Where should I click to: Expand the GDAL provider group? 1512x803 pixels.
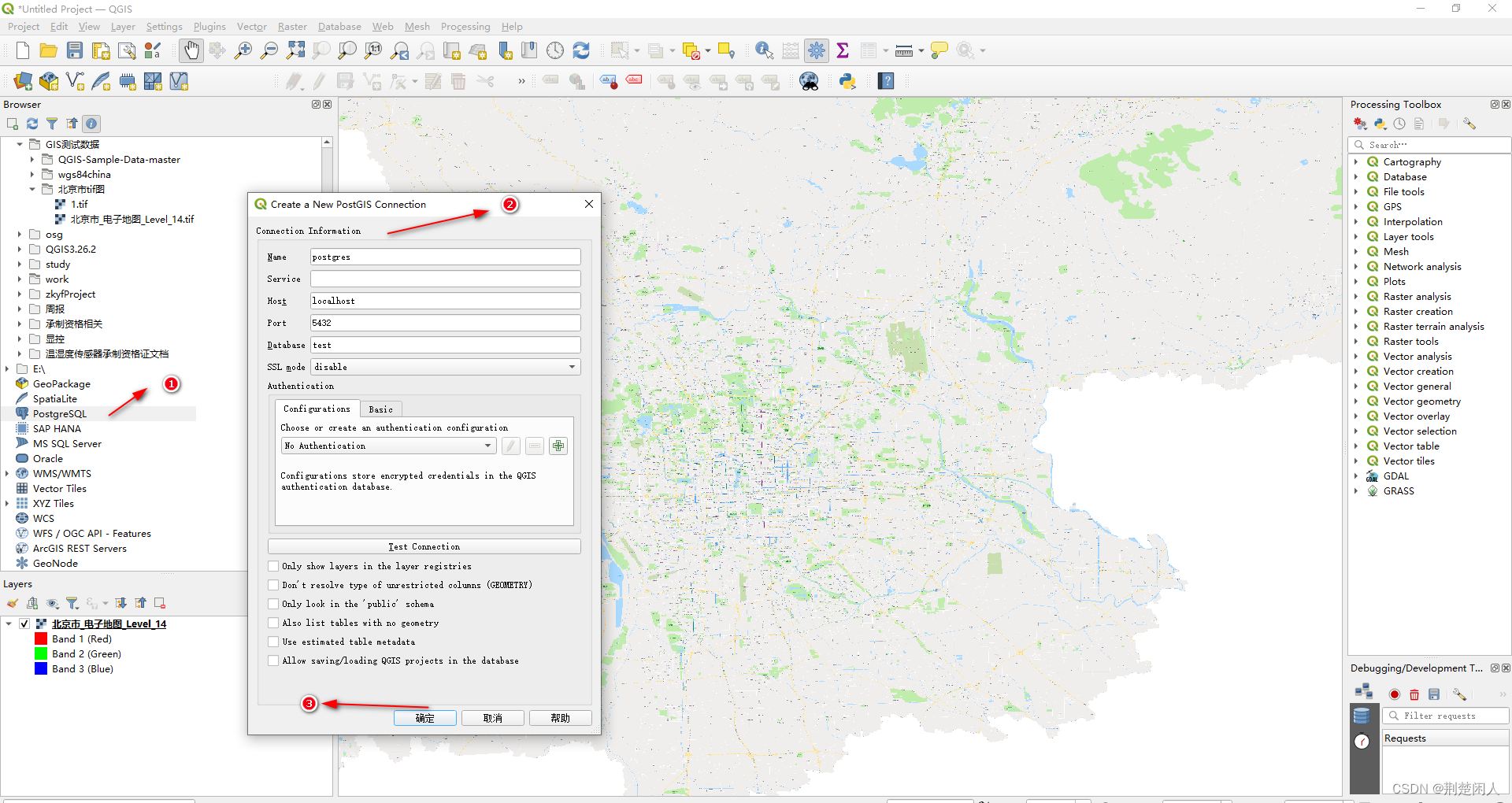(1356, 476)
